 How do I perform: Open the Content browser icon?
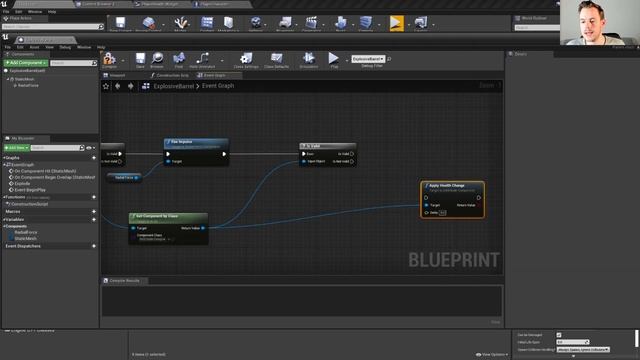tap(207, 24)
